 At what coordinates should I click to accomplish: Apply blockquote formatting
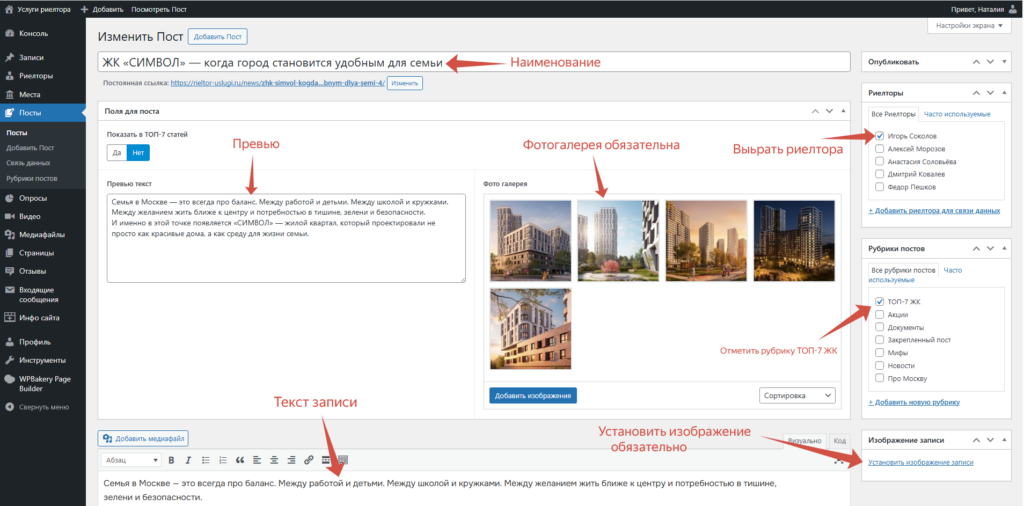[240, 460]
